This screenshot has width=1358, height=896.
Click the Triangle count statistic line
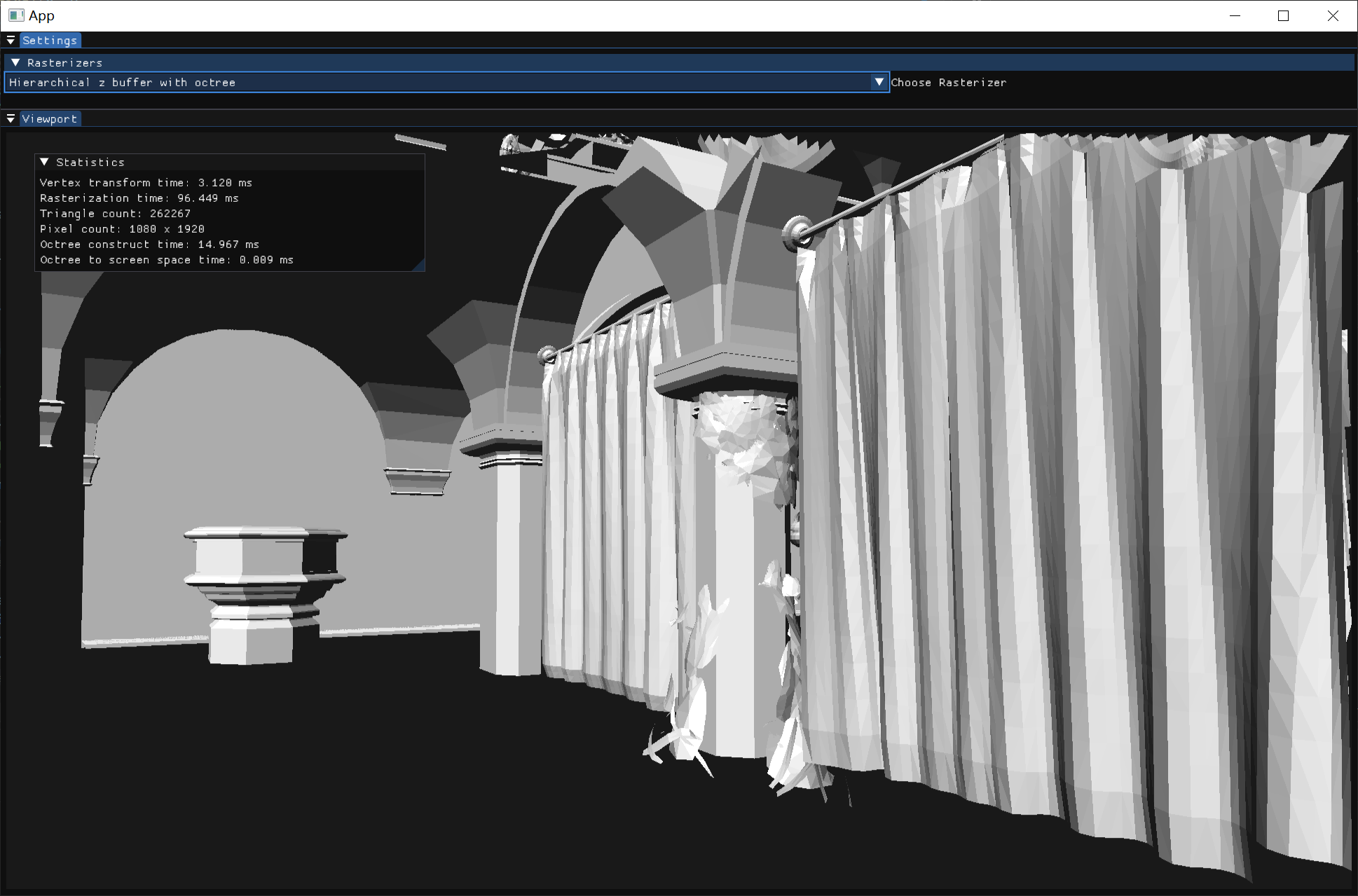tap(115, 214)
